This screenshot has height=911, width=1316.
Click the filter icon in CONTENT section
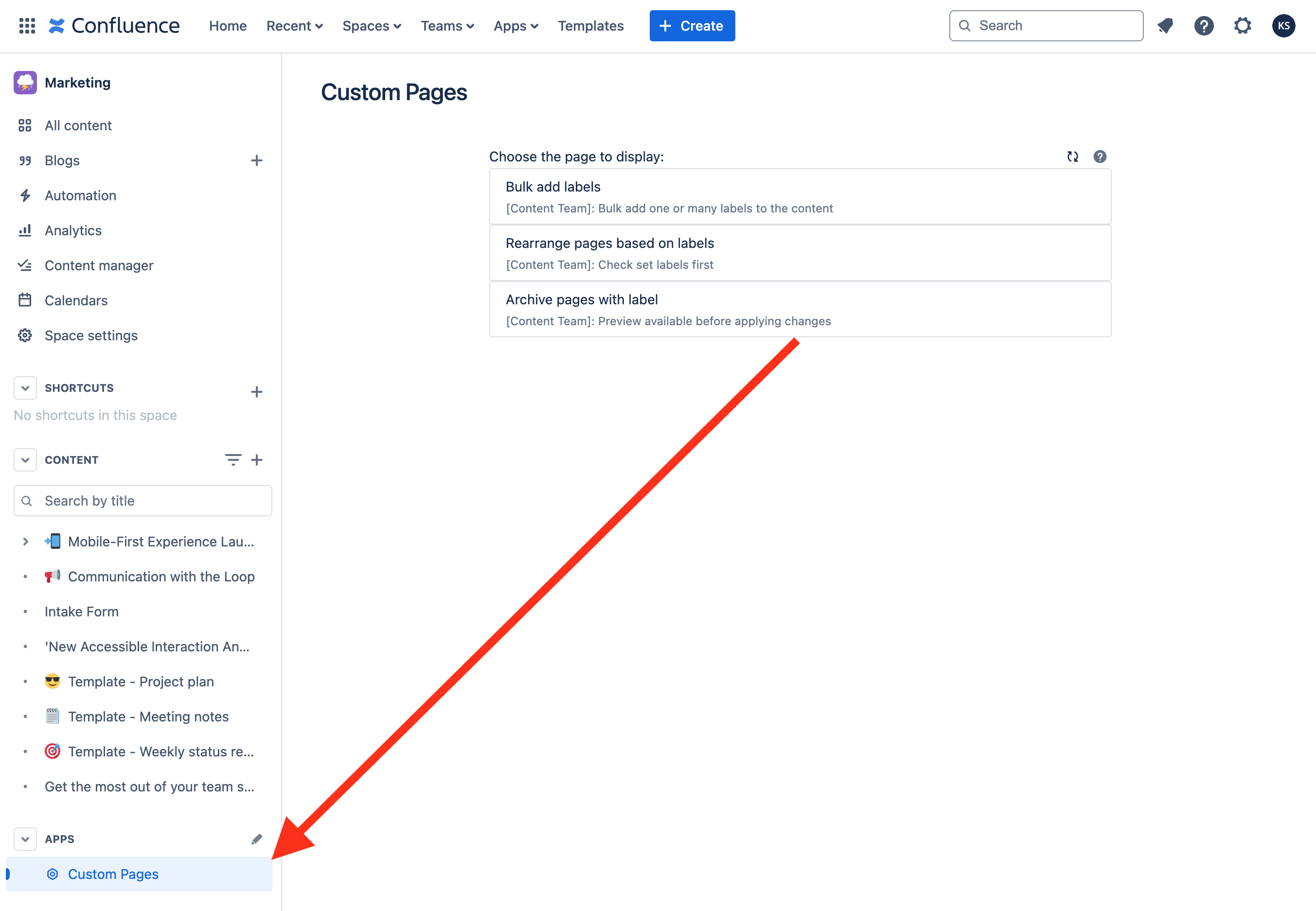pyautogui.click(x=233, y=459)
